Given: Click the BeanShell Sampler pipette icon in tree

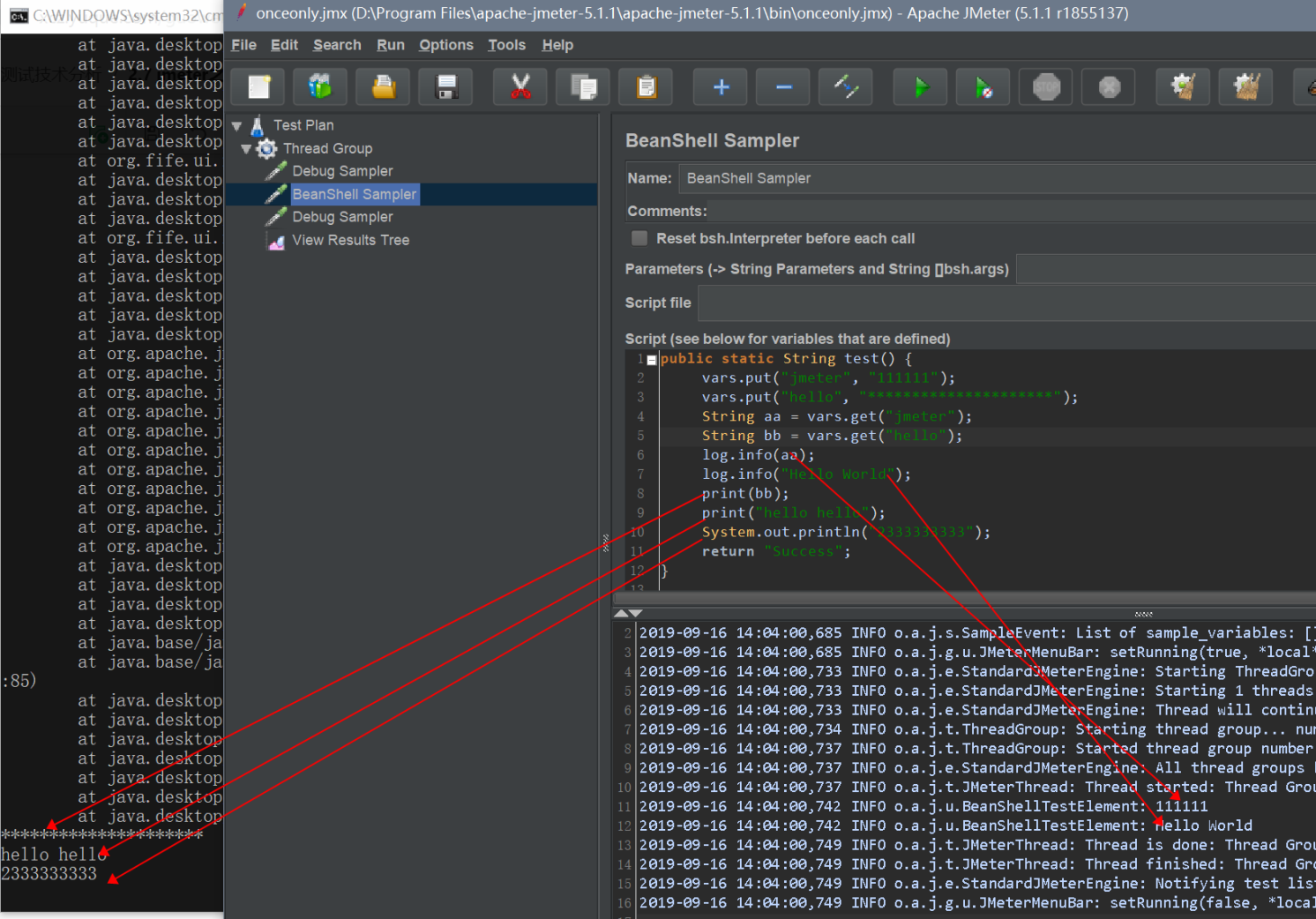Looking at the screenshot, I should (x=276, y=194).
